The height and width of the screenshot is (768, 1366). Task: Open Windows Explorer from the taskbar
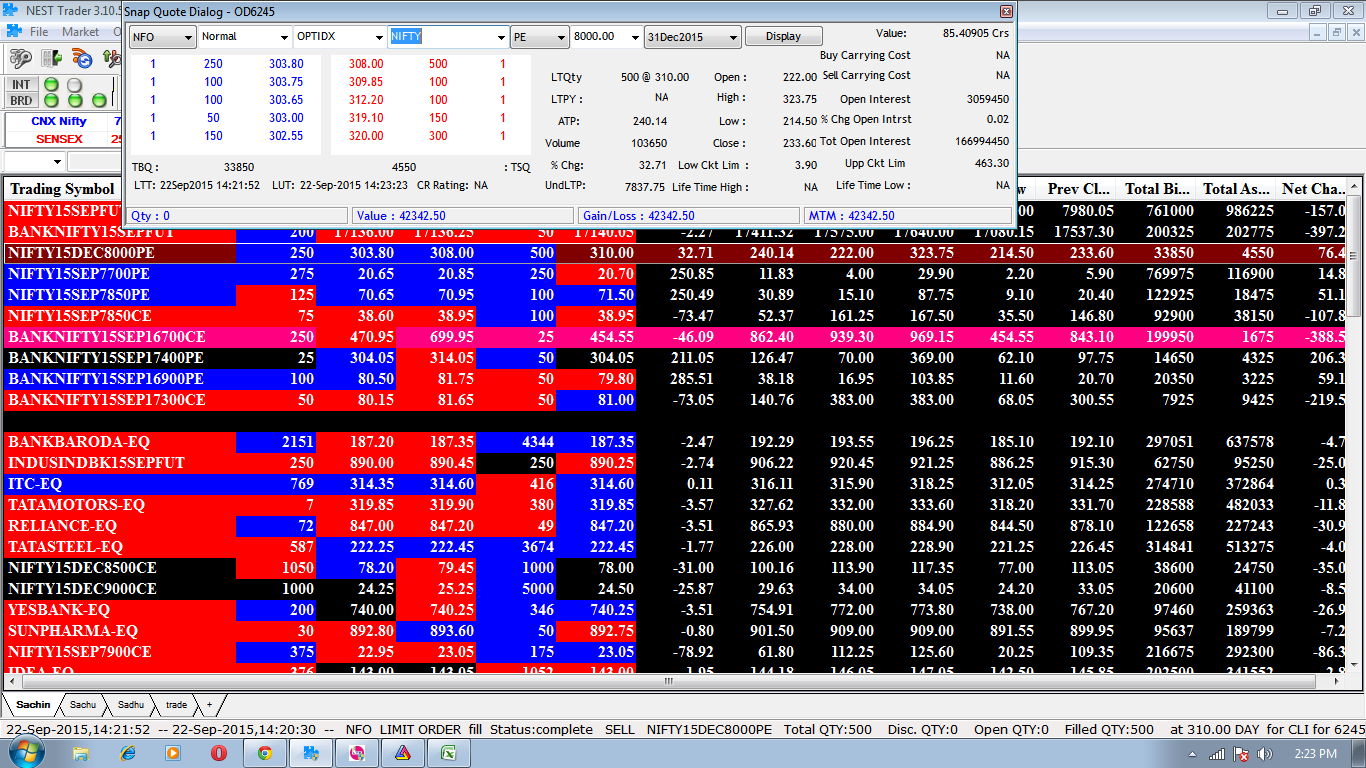tap(83, 754)
